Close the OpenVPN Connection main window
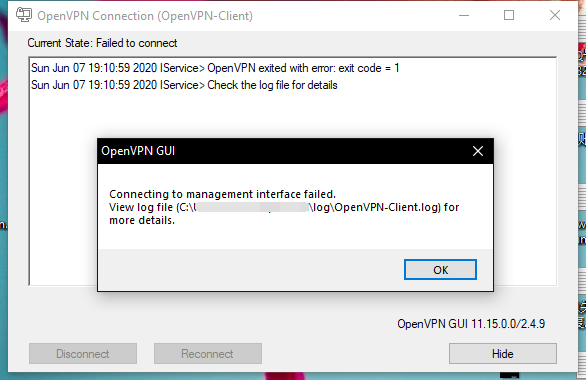Image resolution: width=586 pixels, height=380 pixels. click(x=555, y=15)
